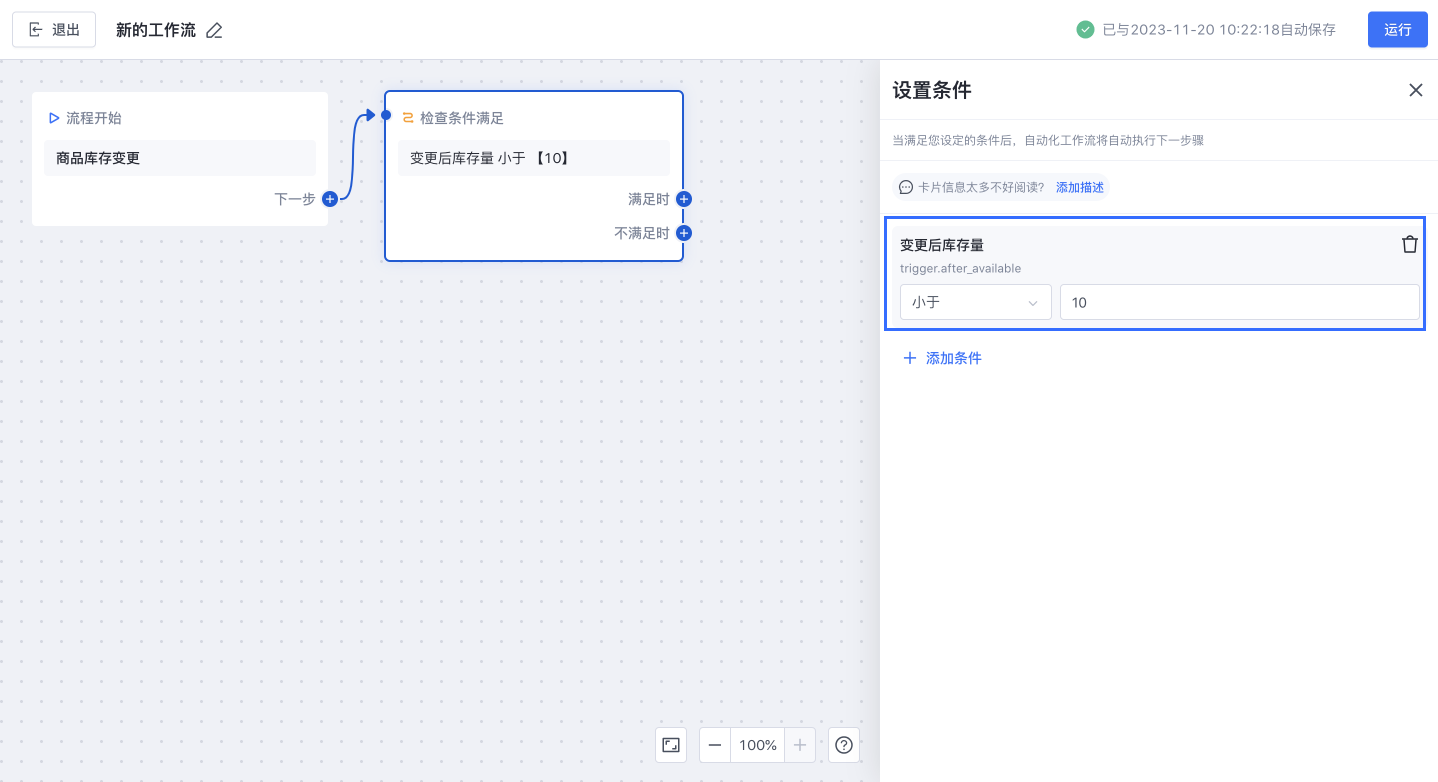1438x782 pixels.
Task: Click the 卡片信息太多不好阅读? hint text
Action: (981, 187)
